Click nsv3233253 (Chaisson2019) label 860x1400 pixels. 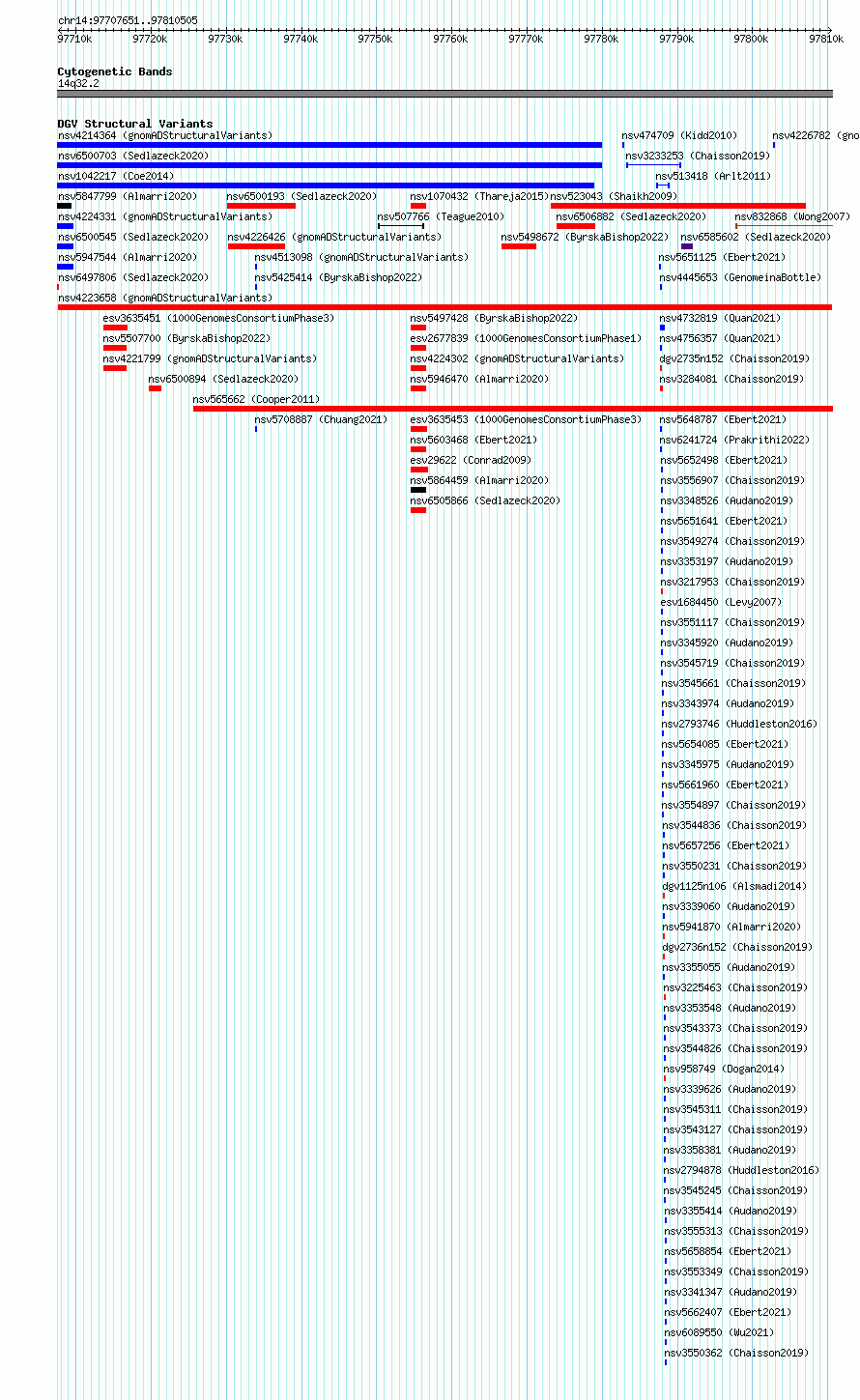pyautogui.click(x=698, y=157)
